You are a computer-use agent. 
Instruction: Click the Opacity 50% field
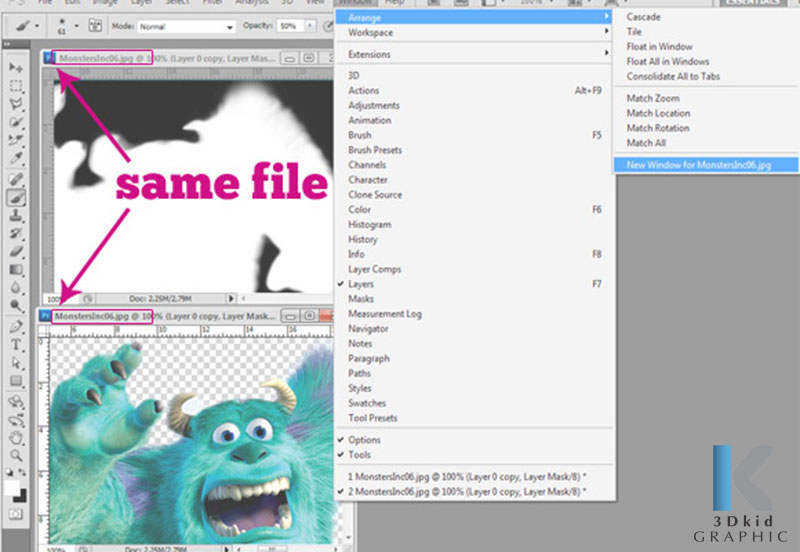pyautogui.click(x=290, y=26)
